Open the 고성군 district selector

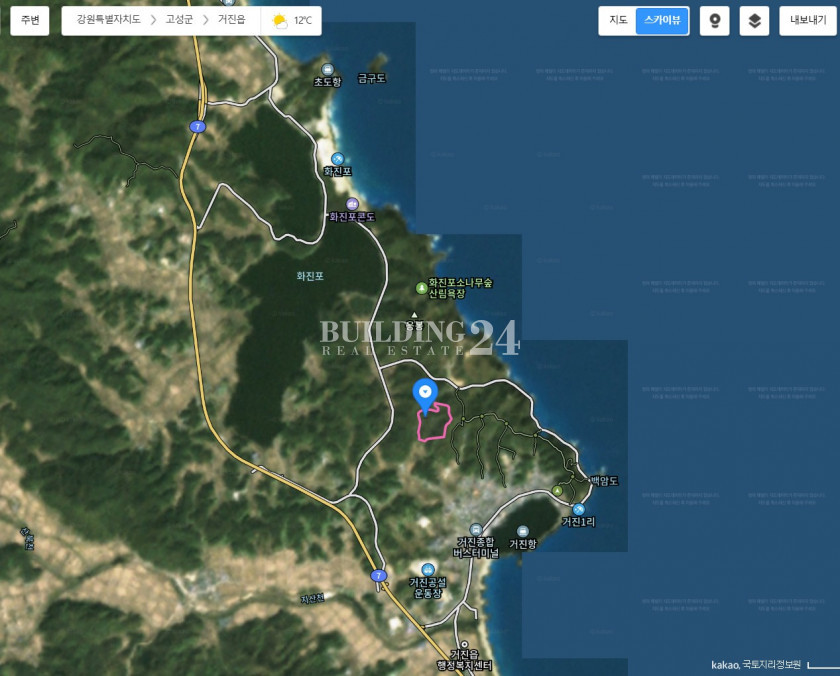[x=178, y=20]
